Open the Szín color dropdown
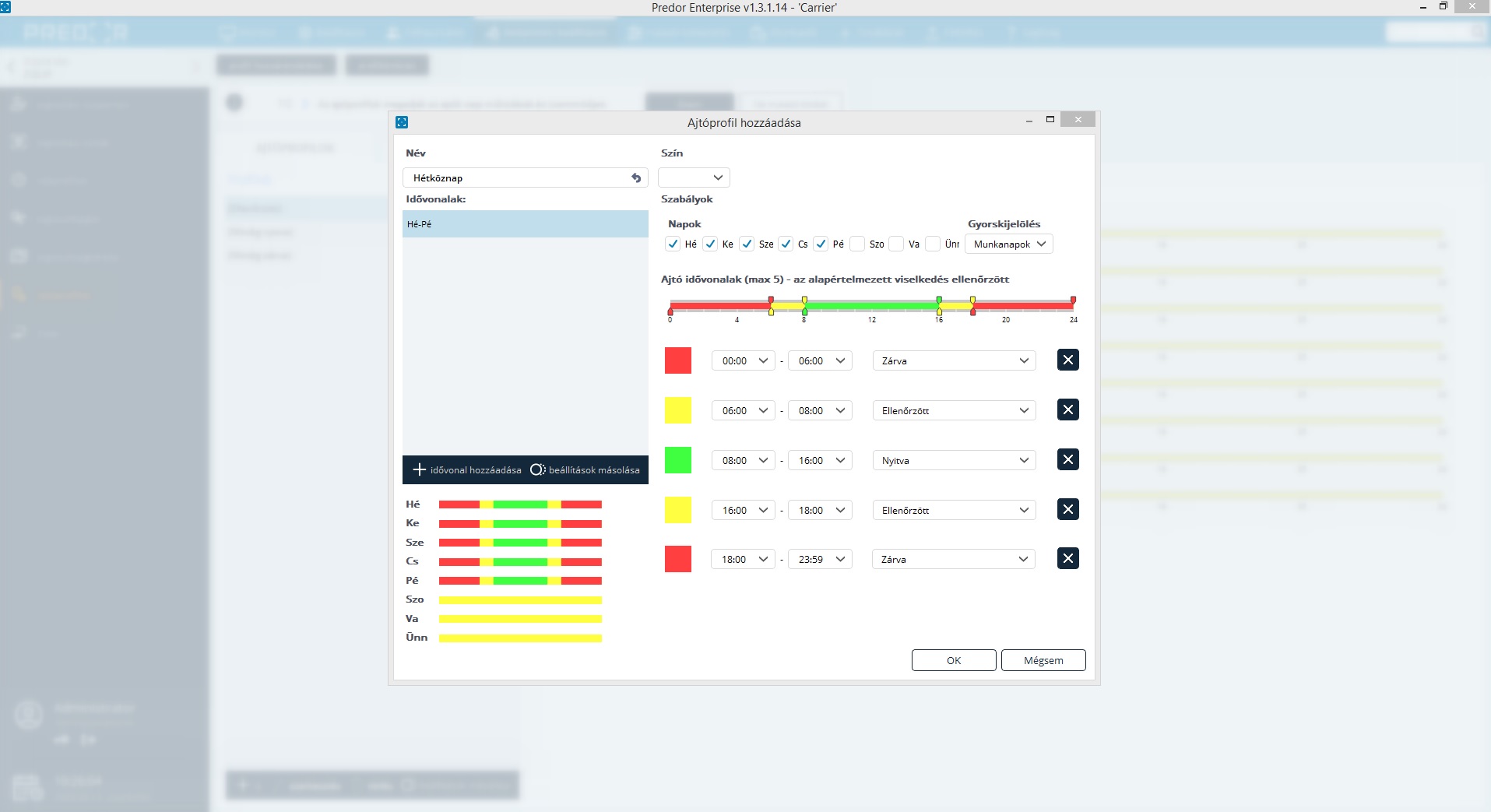 tap(694, 178)
